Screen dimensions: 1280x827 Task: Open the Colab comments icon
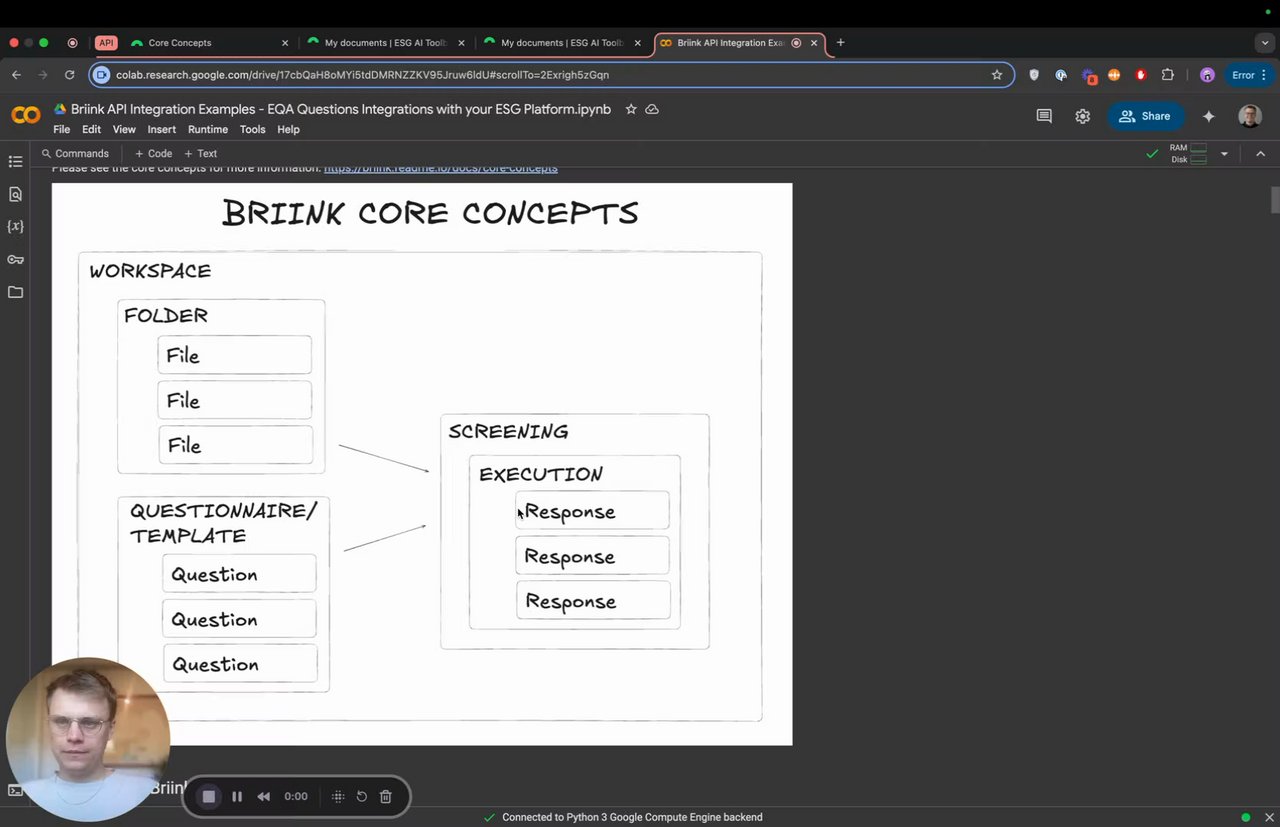(1044, 116)
